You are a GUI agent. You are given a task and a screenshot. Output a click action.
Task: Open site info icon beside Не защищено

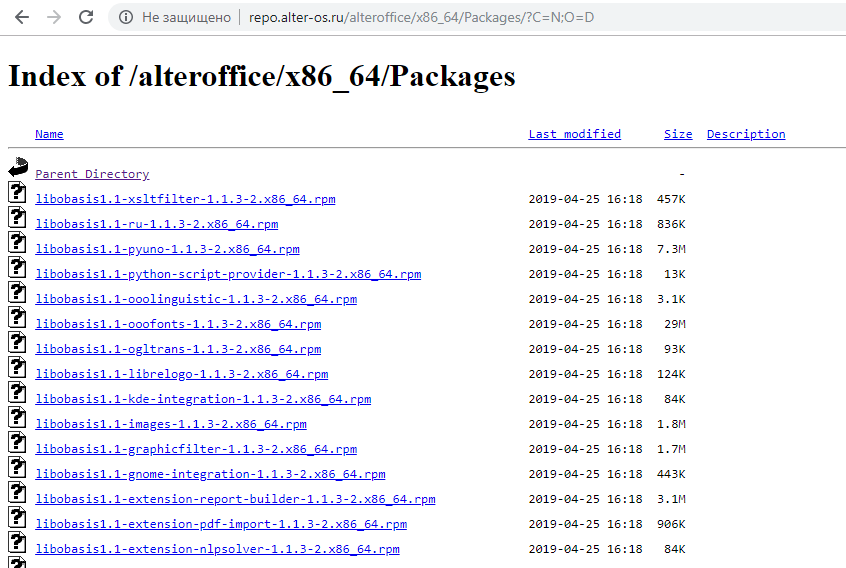pos(126,17)
